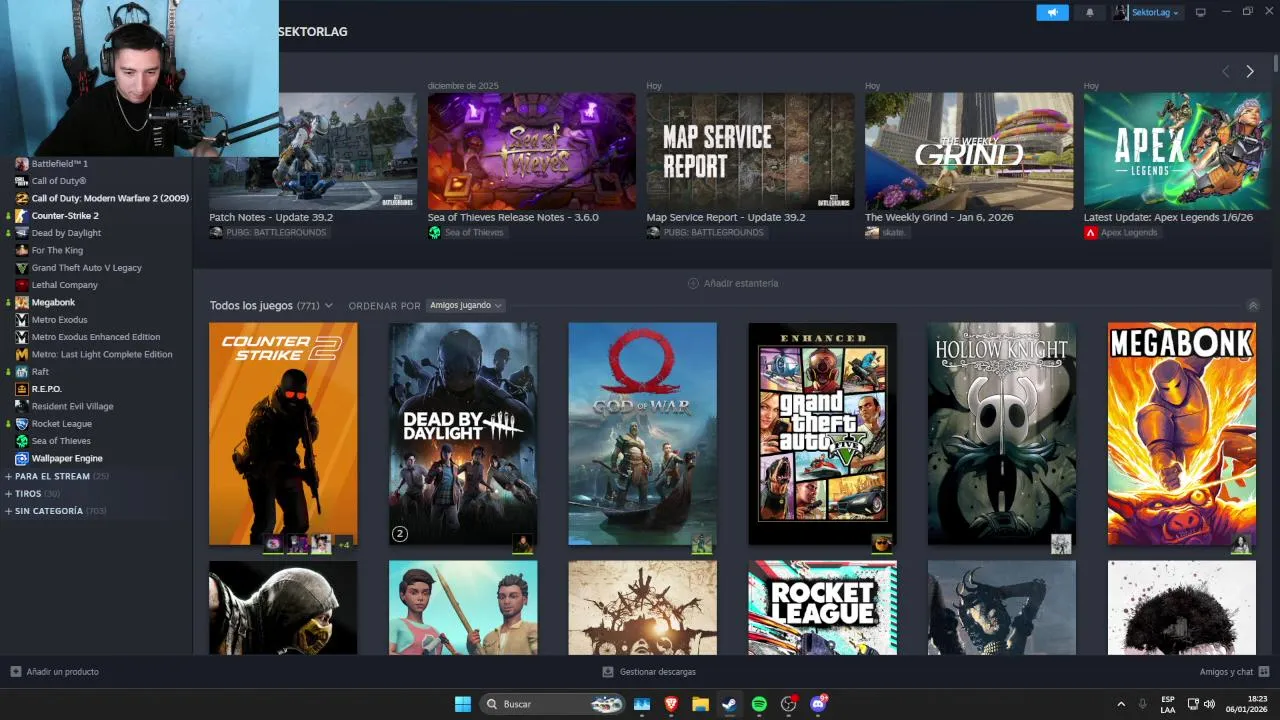1280x720 pixels.
Task: Open Megabonk game cover
Action: (1182, 433)
